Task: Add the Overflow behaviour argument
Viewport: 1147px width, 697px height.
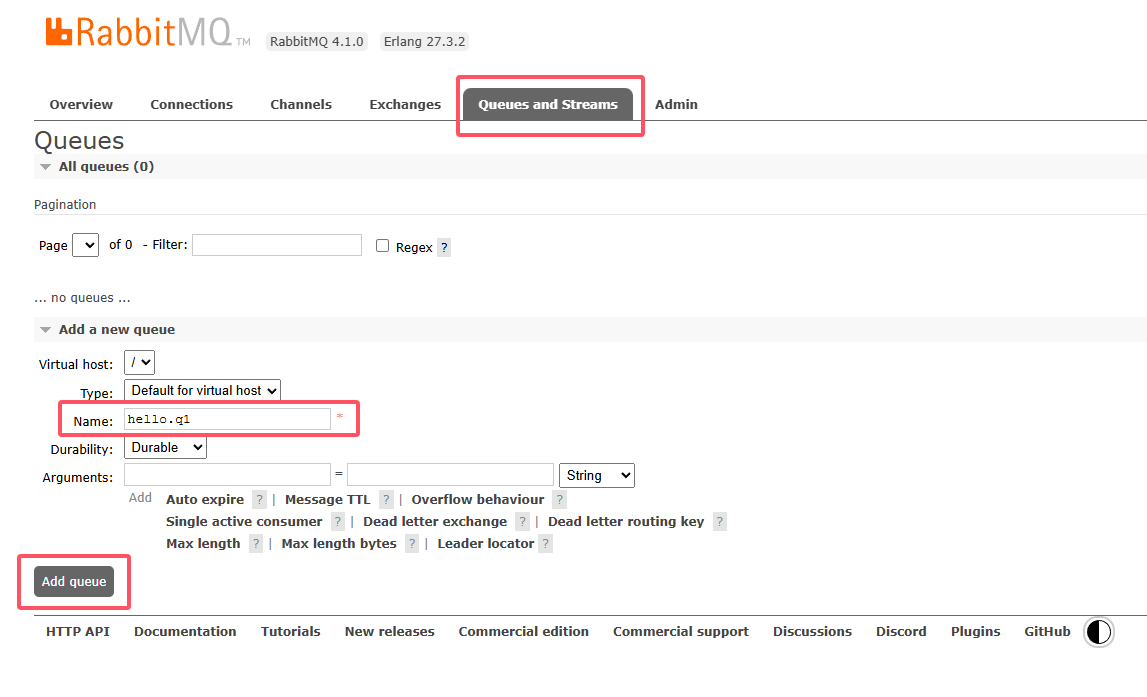Action: point(478,500)
